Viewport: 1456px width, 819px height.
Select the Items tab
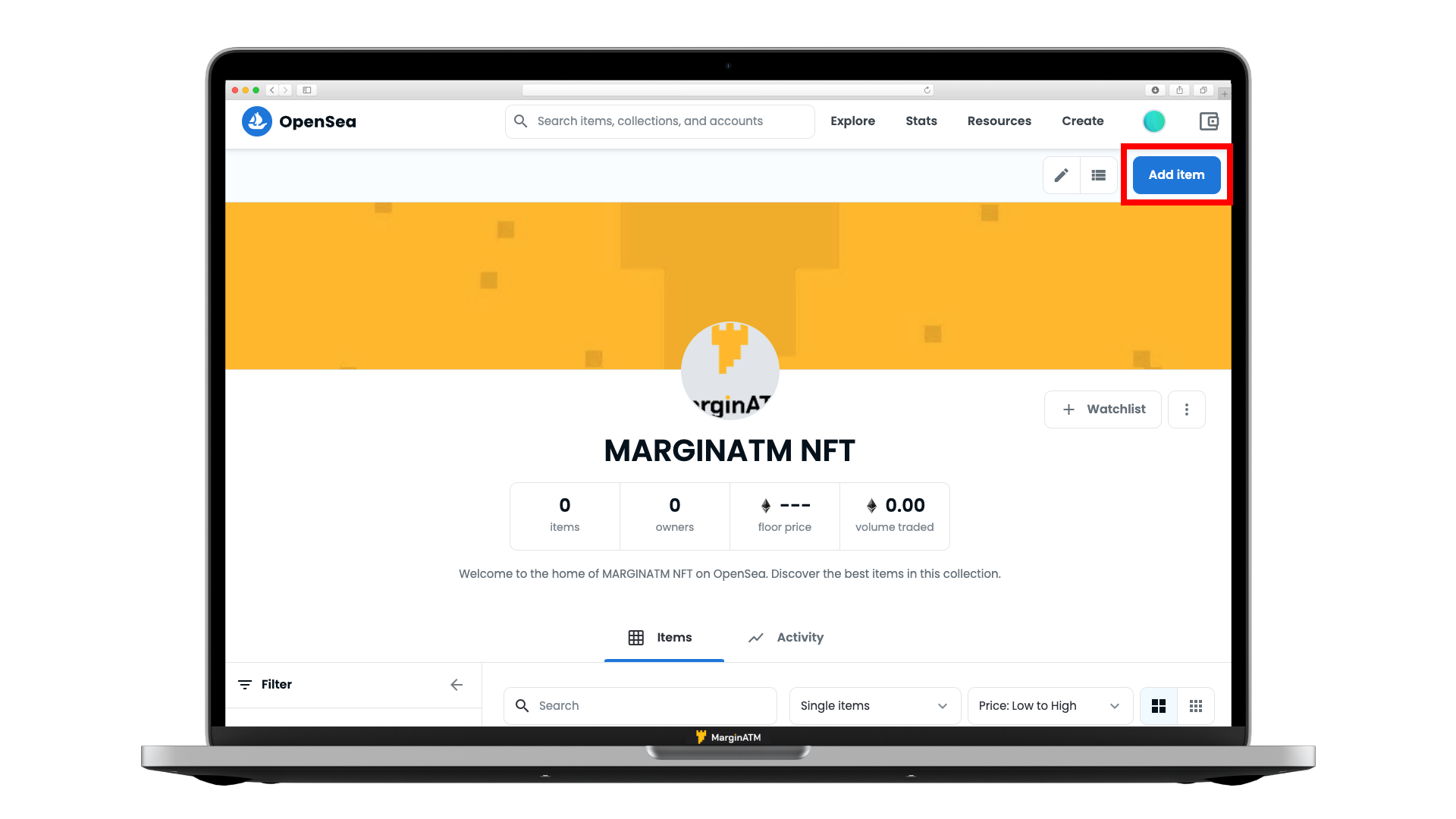pyautogui.click(x=662, y=637)
